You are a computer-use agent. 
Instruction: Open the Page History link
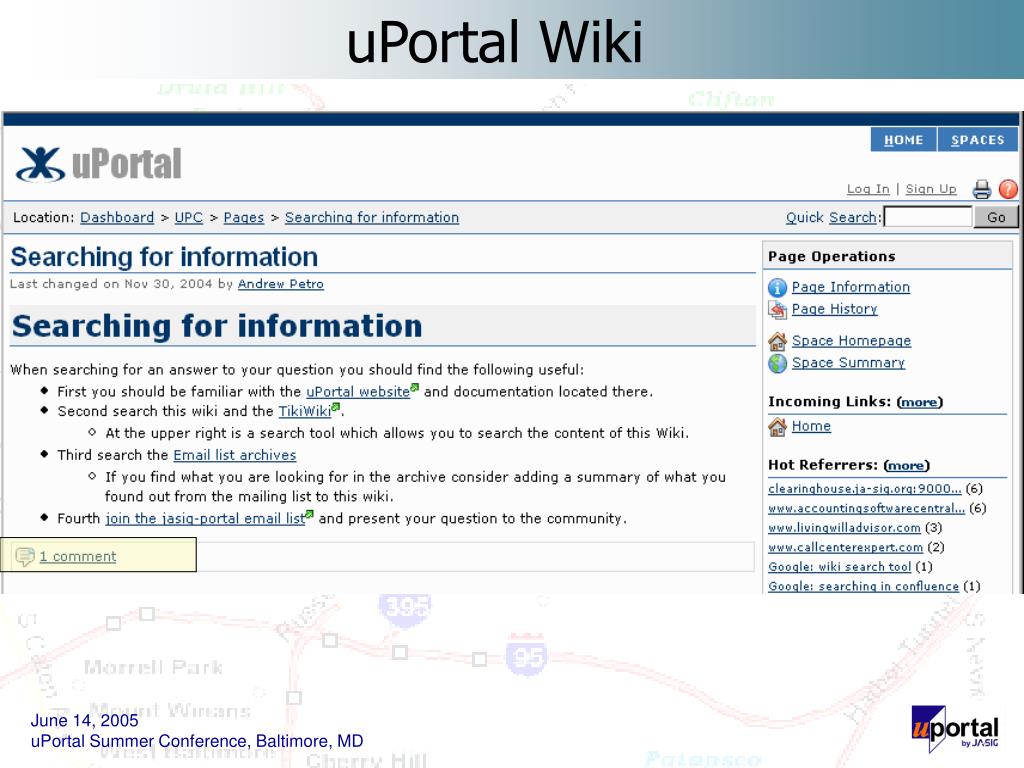pos(835,309)
